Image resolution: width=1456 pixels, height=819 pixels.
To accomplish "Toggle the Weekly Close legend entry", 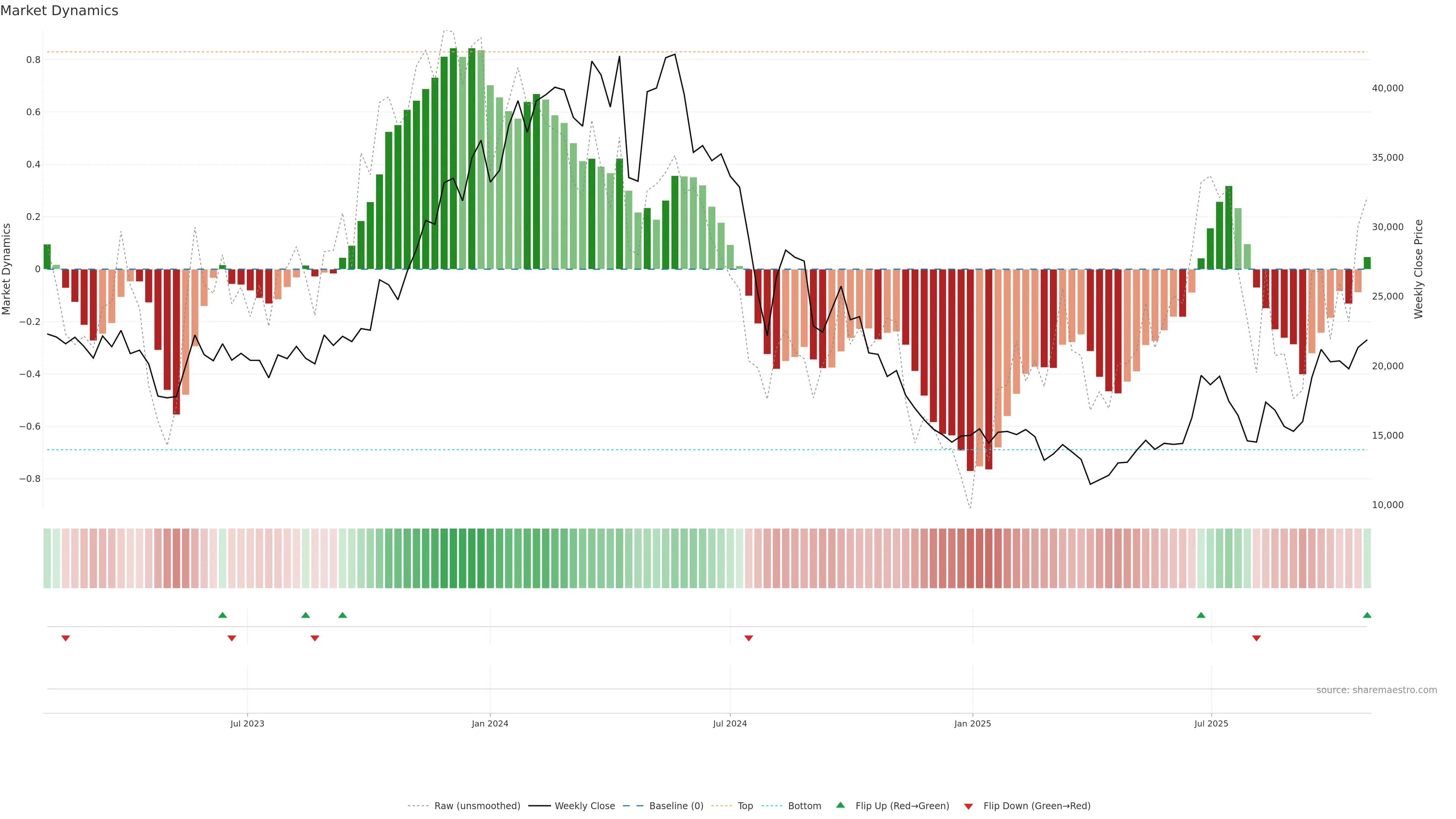I will [x=584, y=806].
